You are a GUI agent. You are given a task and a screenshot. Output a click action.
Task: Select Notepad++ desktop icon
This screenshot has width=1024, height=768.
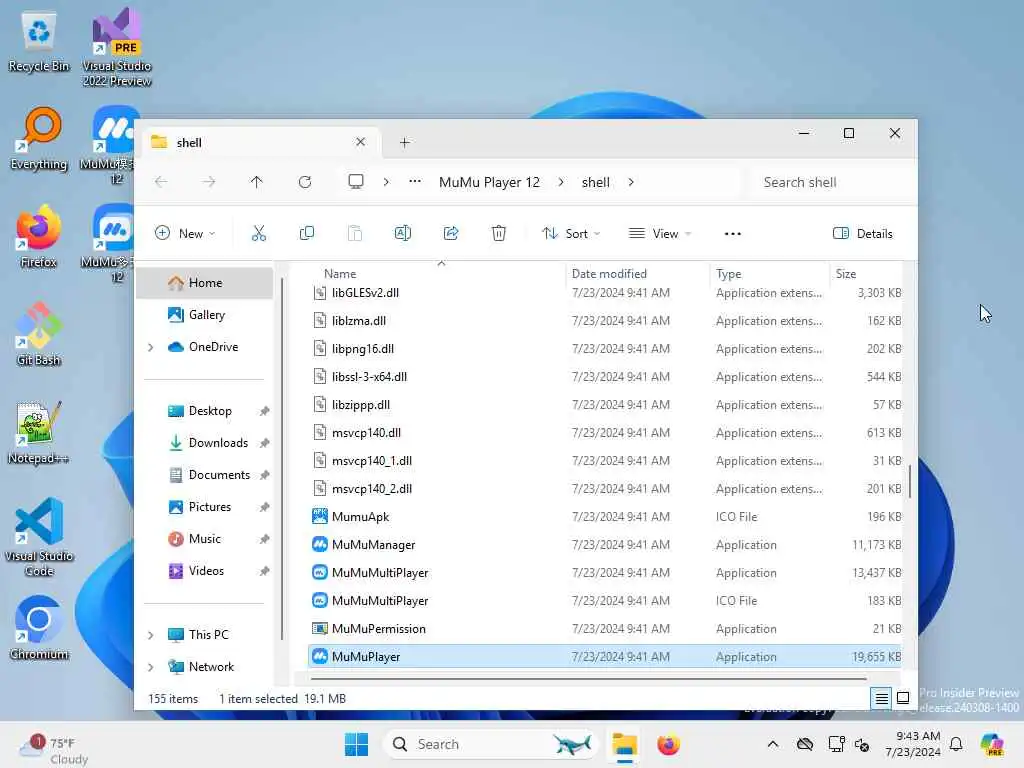coord(39,433)
